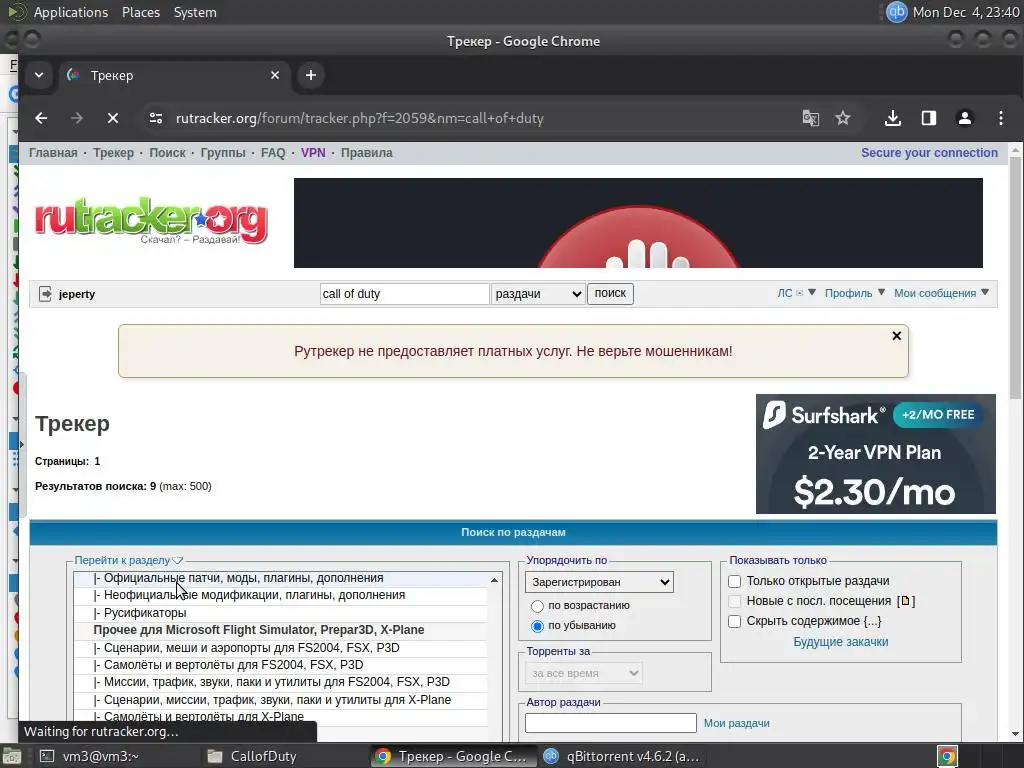Select Официальные патчи, моды section row
Viewport: 1024px width, 768px height.
pyautogui.click(x=281, y=578)
